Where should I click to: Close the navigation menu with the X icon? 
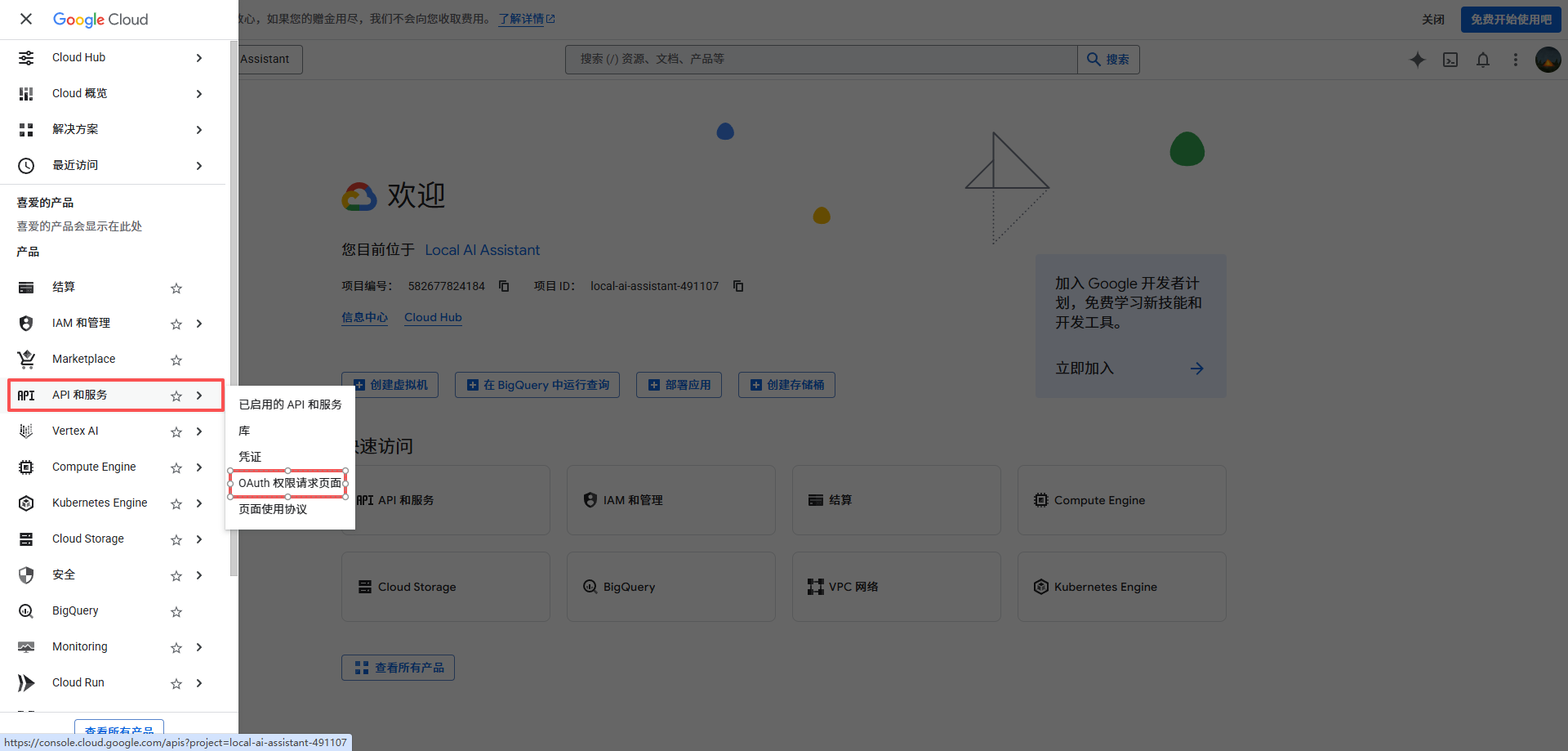coord(26,19)
